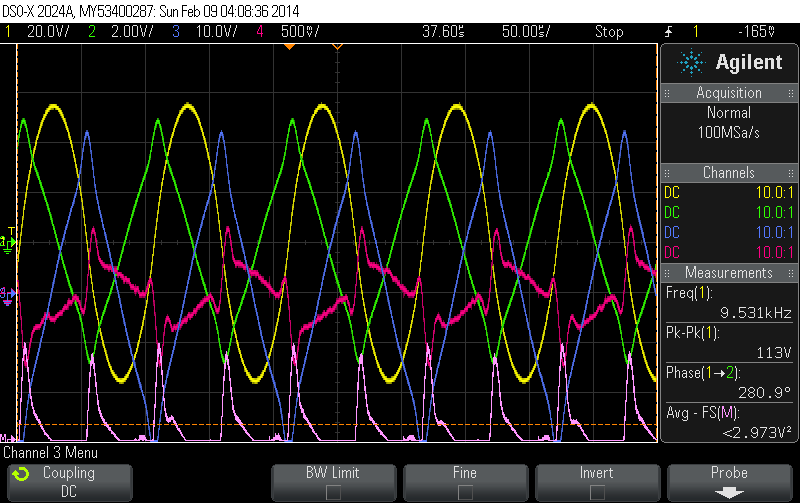Click the Acquisition header right grip dots
The image size is (800, 503).
tap(791, 93)
